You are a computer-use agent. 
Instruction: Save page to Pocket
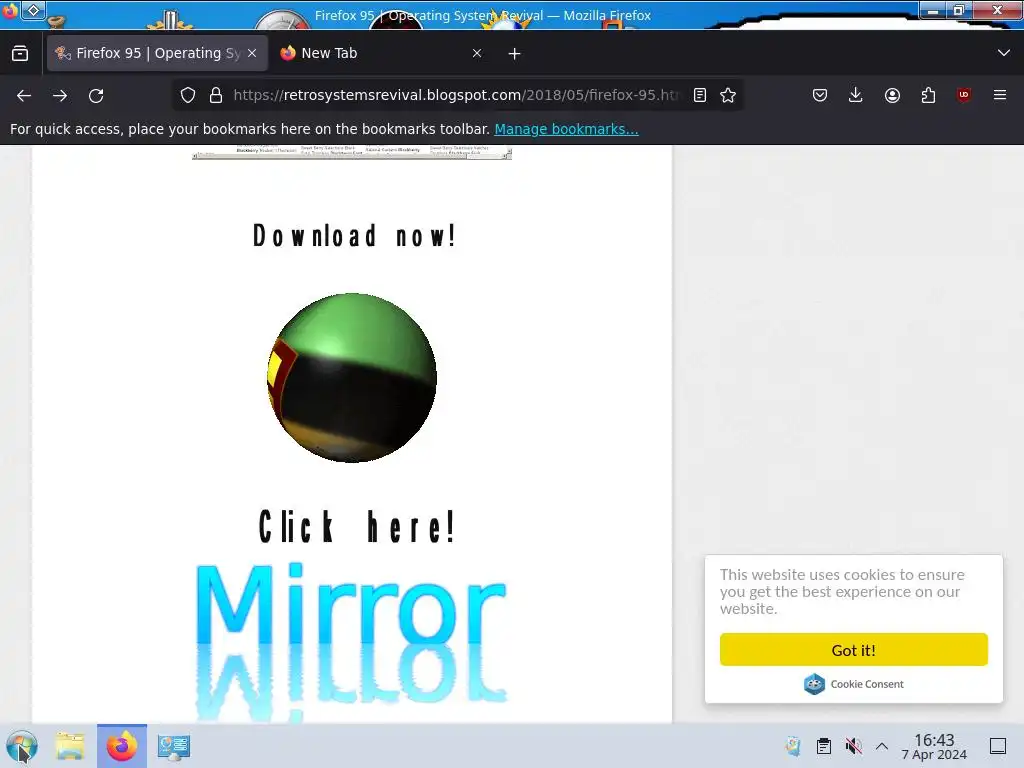820,95
